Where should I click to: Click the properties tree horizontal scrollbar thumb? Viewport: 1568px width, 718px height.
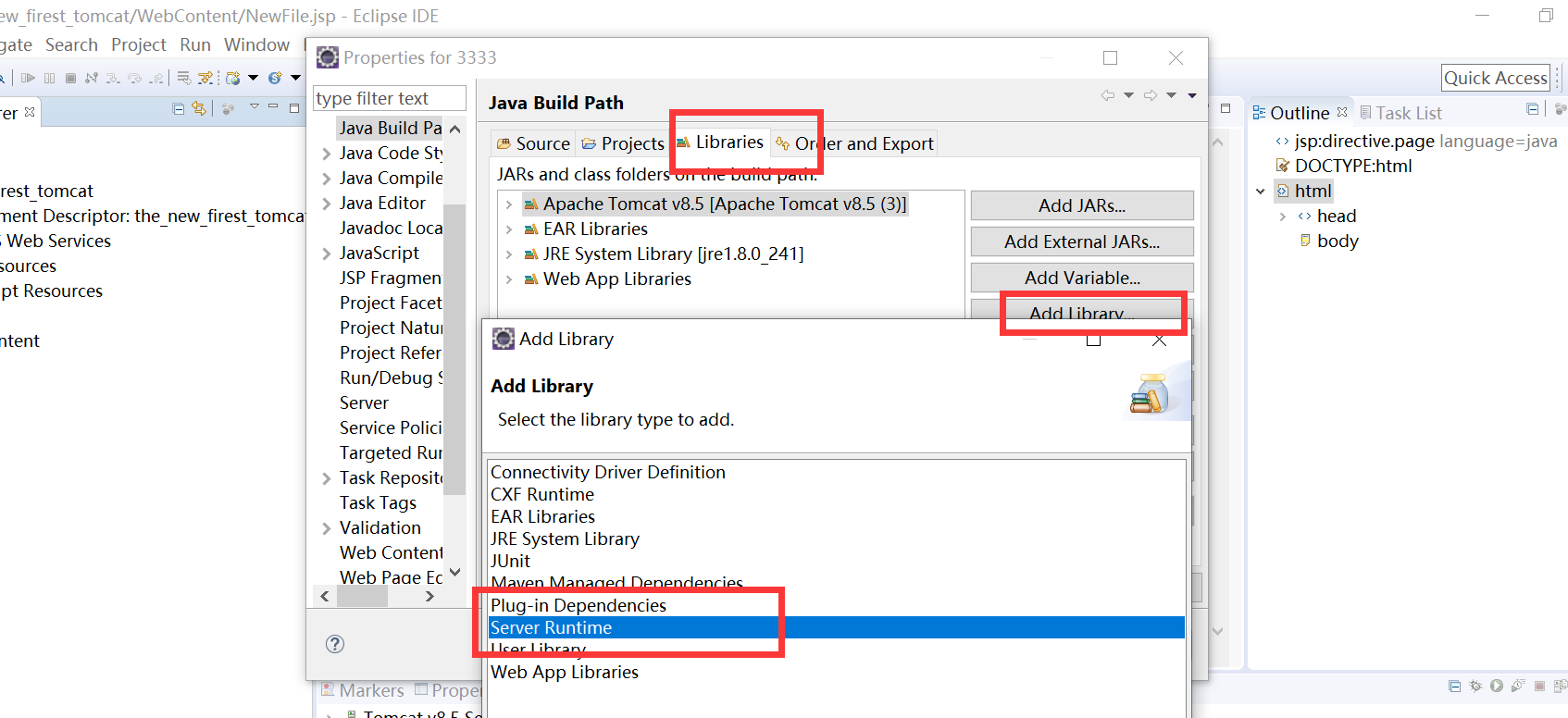point(362,597)
